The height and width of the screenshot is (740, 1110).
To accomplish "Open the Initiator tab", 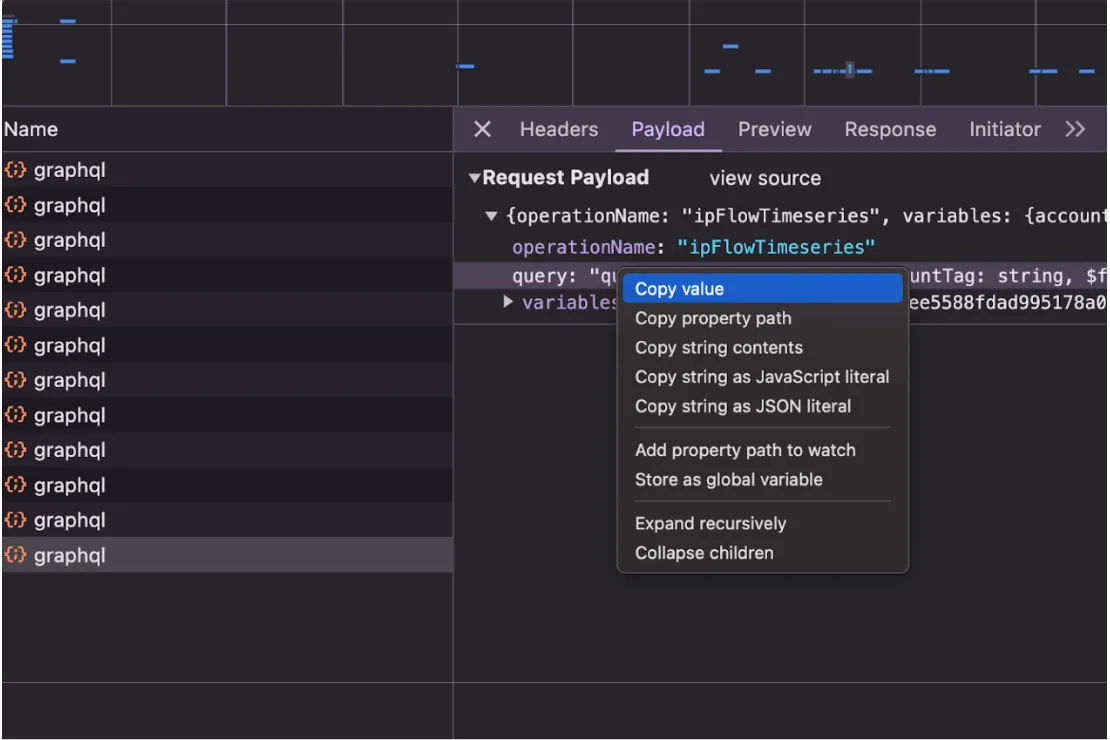I will pyautogui.click(x=1004, y=128).
